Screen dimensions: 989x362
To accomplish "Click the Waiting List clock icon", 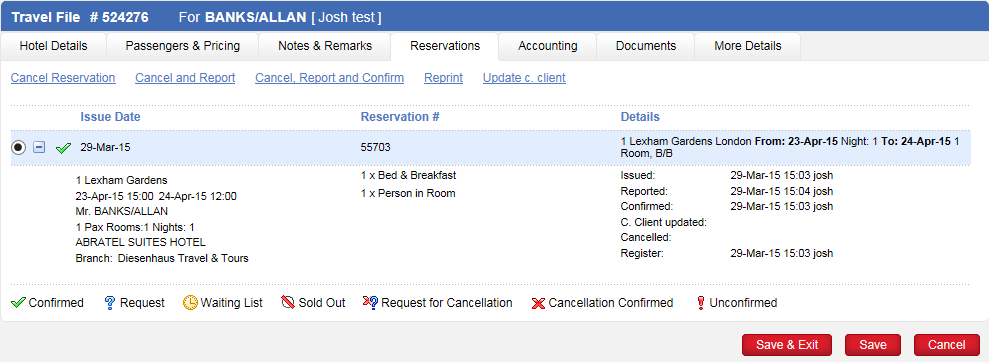I will pos(190,303).
